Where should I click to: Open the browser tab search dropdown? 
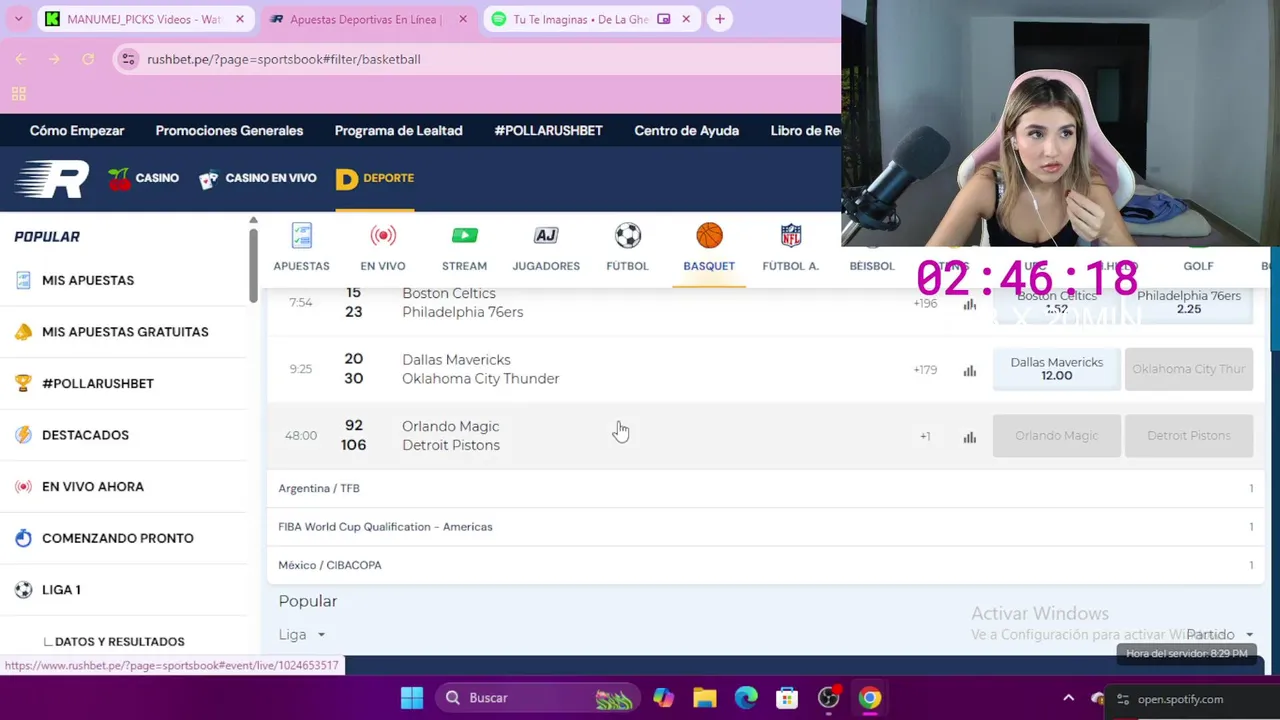pos(18,19)
